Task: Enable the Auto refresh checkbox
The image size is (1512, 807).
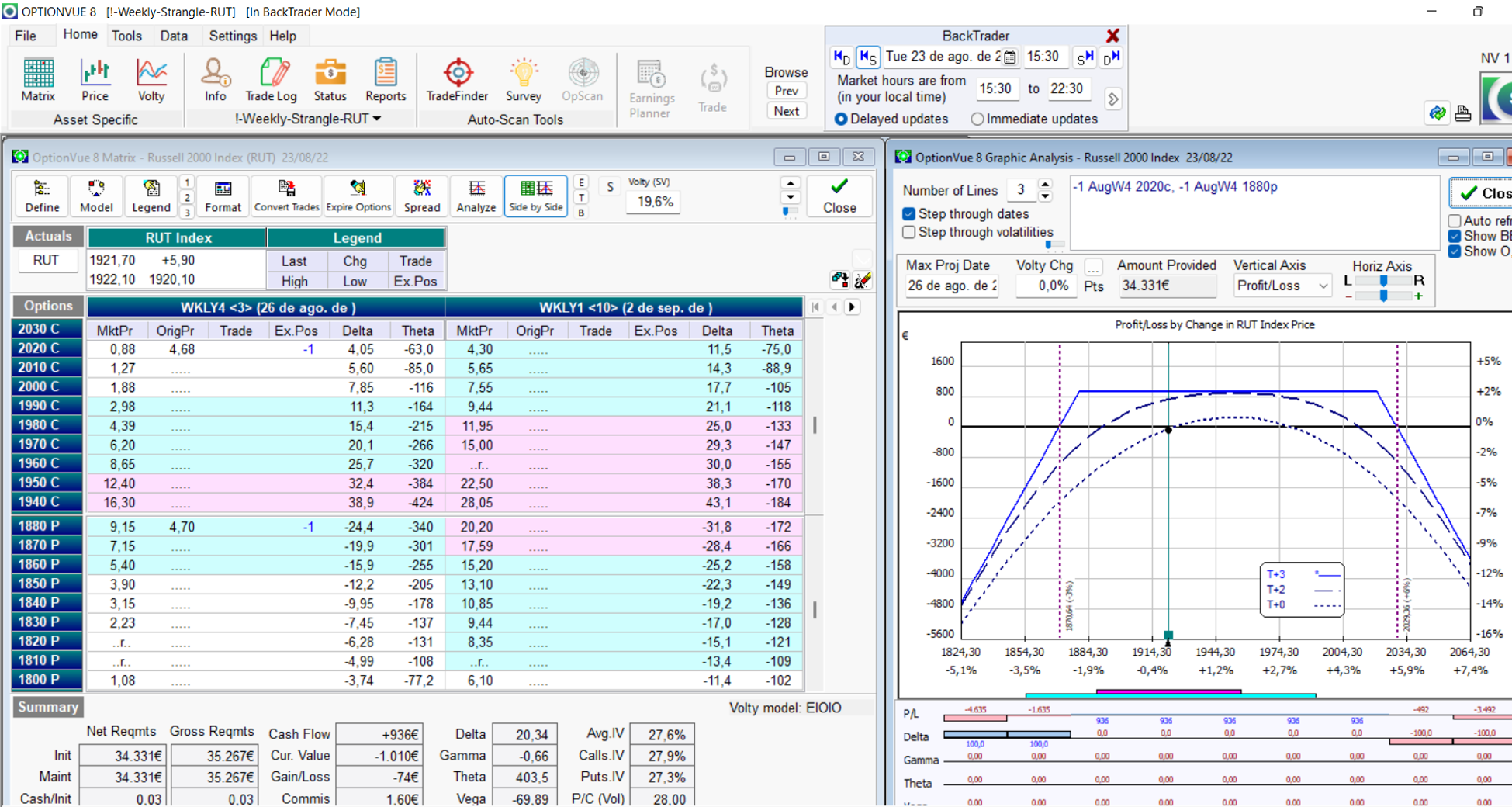Action: coord(1455,220)
